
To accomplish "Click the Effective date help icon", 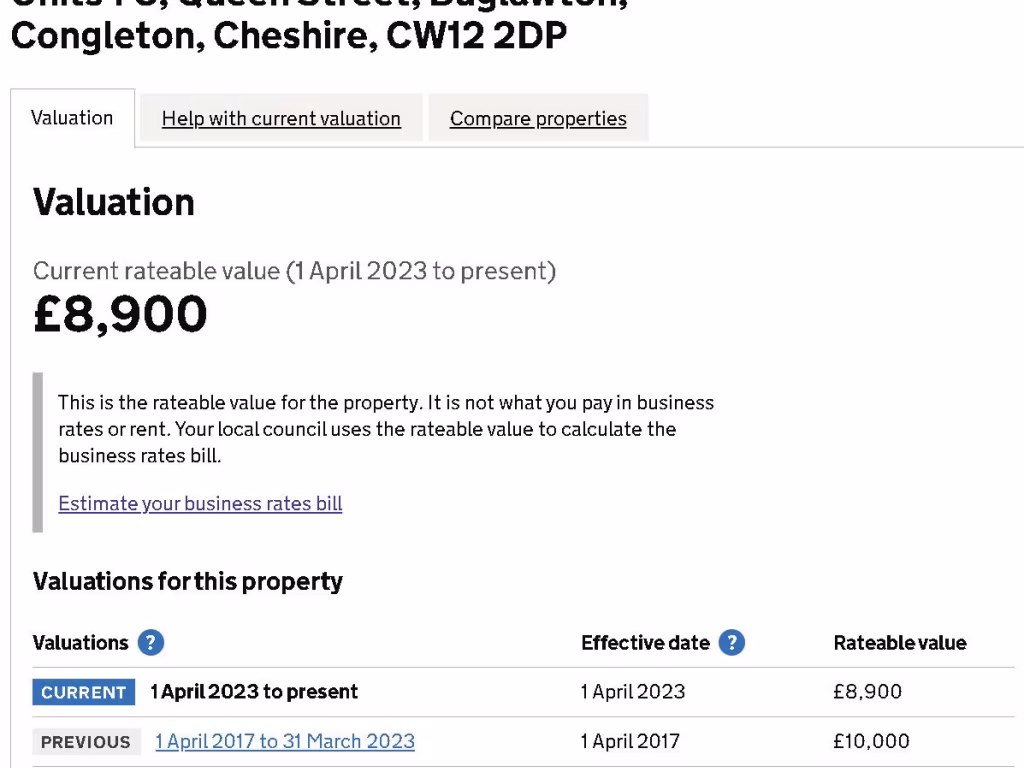I will tap(732, 643).
